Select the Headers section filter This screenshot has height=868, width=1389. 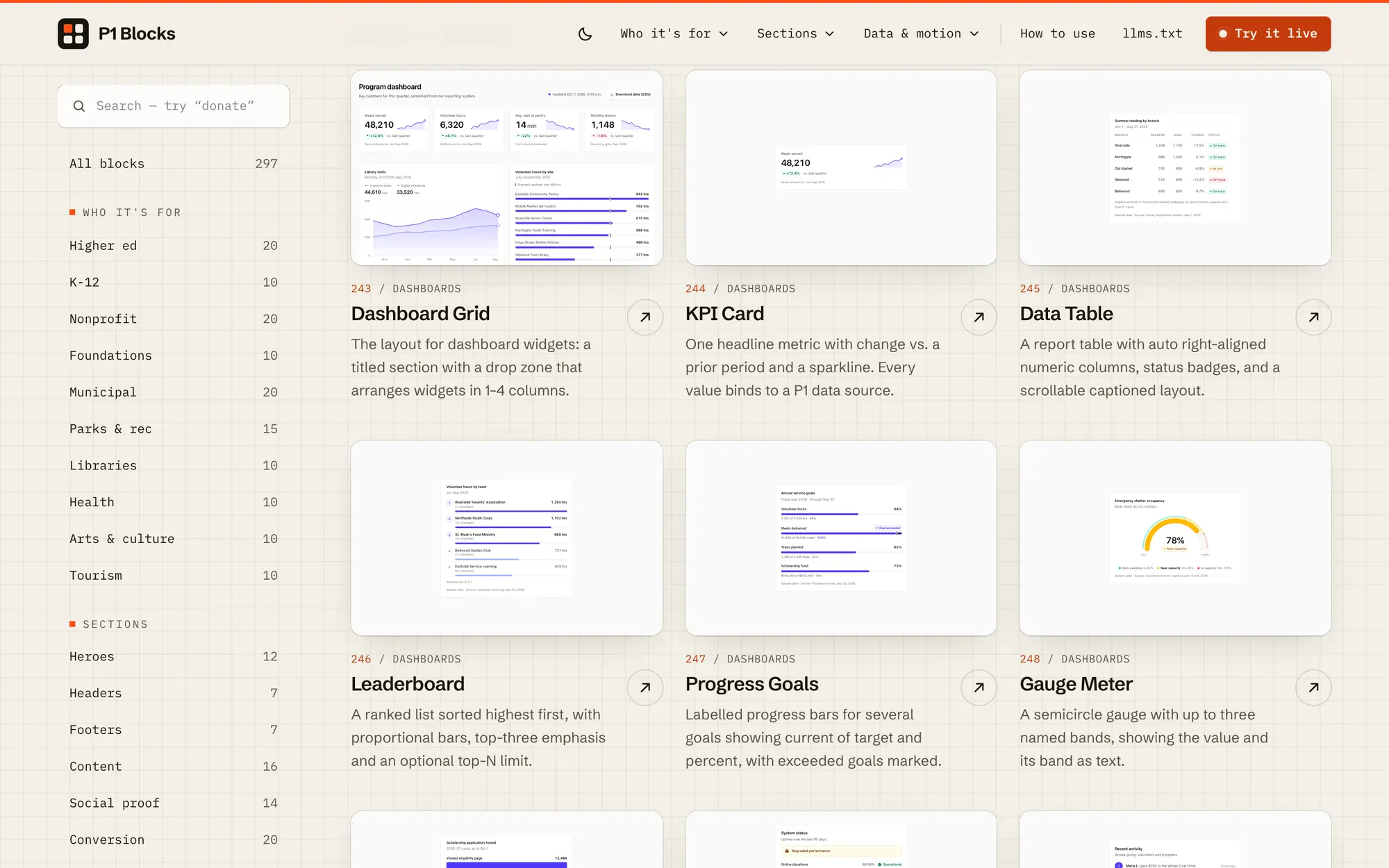tap(174, 694)
